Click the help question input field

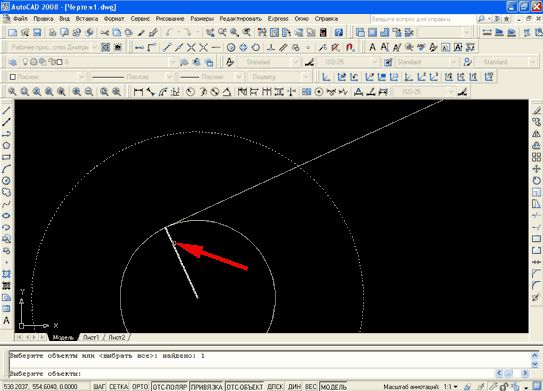click(x=422, y=19)
